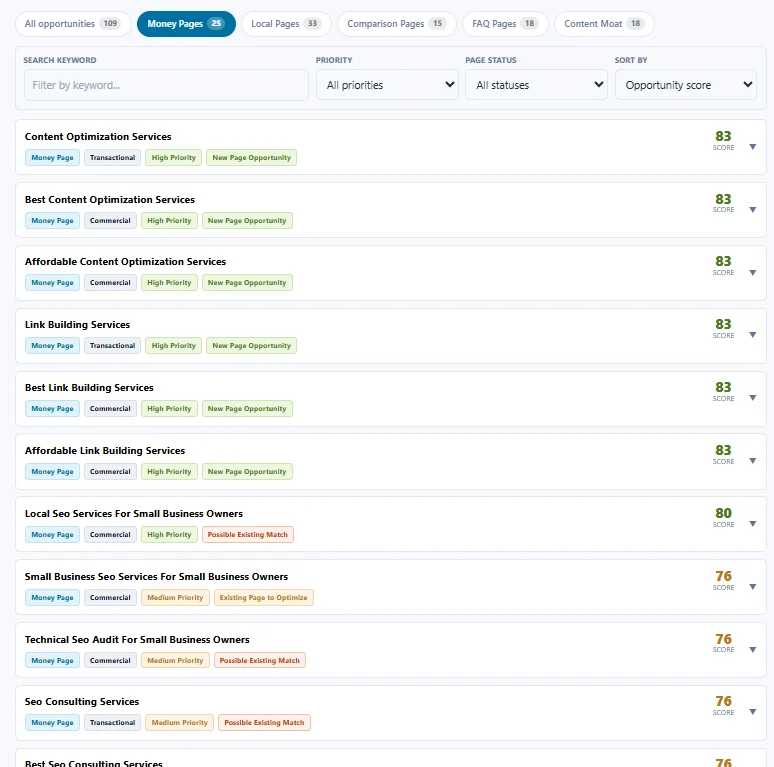Switch to the FAQ Pages tab

click(x=505, y=24)
